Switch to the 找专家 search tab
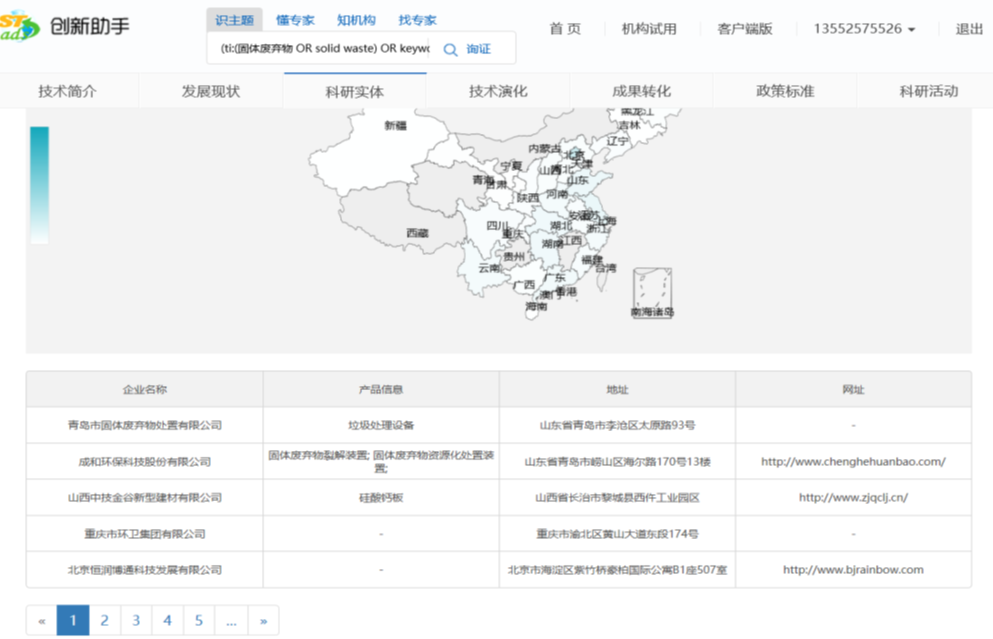The height and width of the screenshot is (639, 993). 417,20
